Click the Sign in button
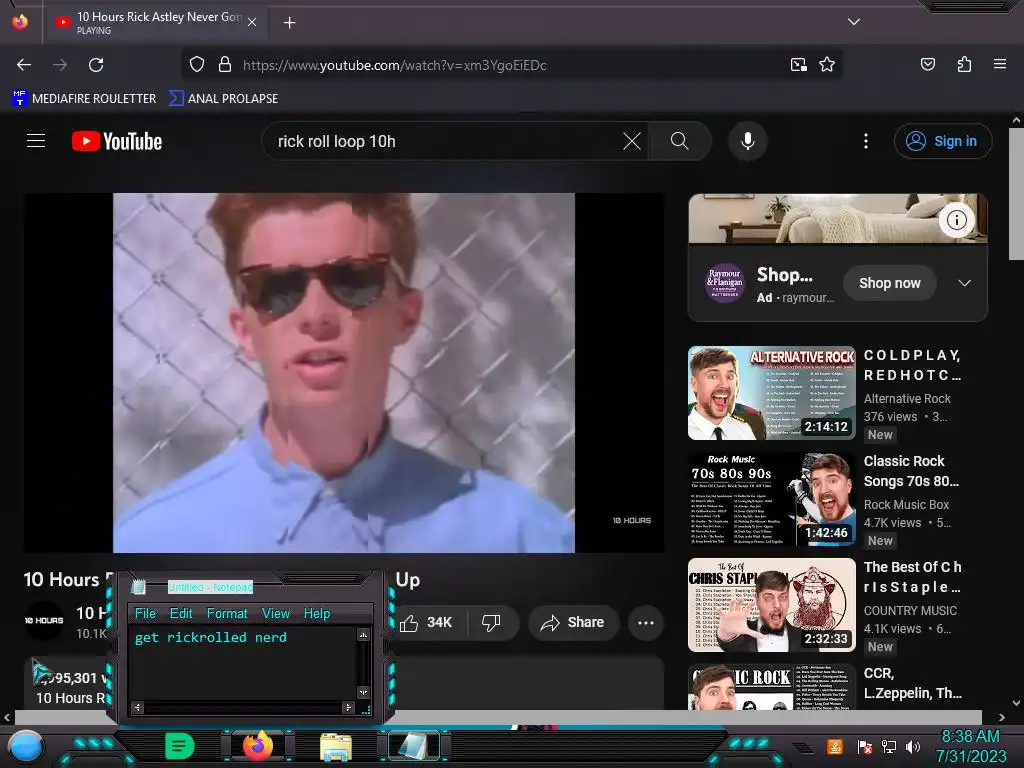The image size is (1024, 768). 943,141
